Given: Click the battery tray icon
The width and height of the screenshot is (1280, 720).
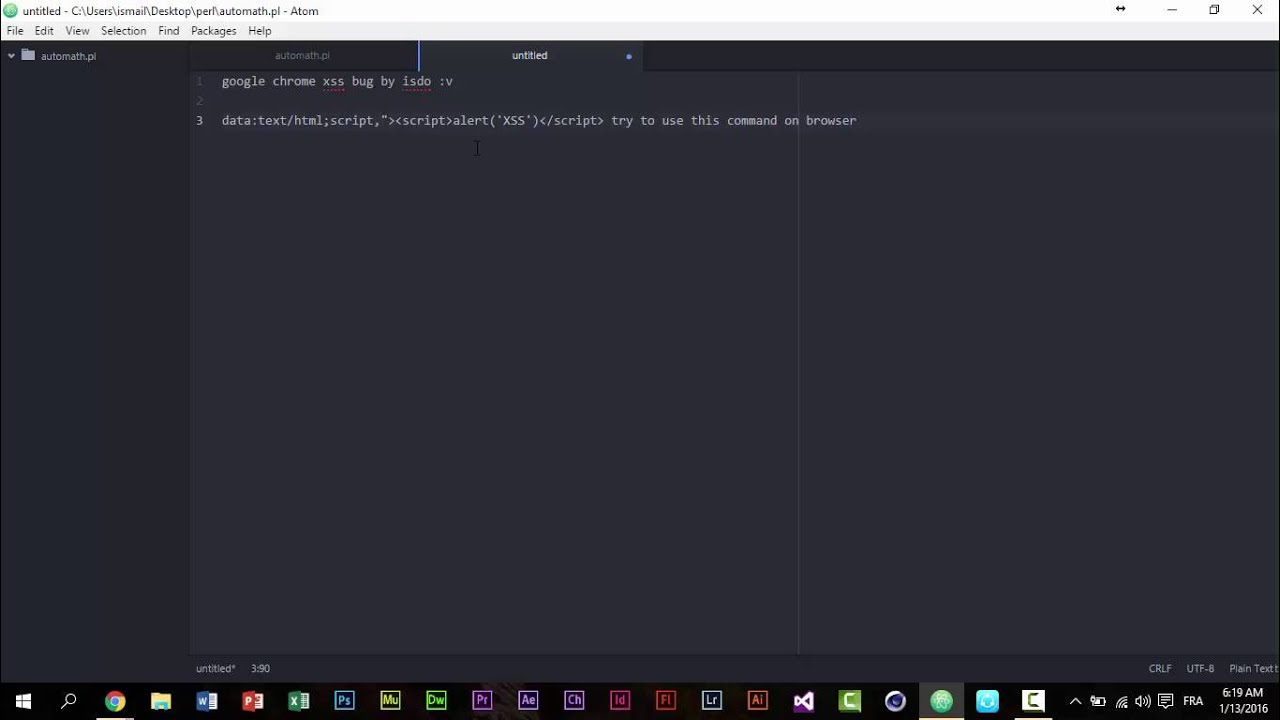Looking at the screenshot, I should pyautogui.click(x=1098, y=701).
